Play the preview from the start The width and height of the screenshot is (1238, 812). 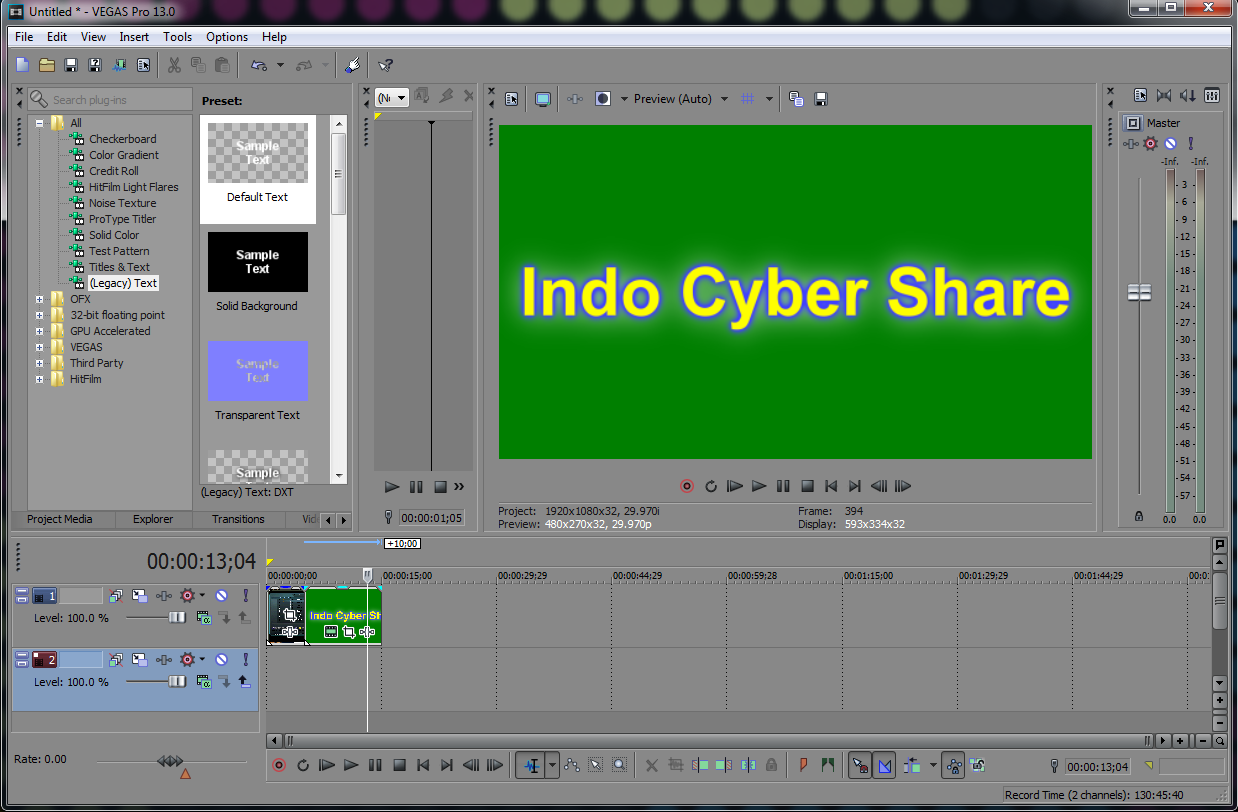coord(735,486)
